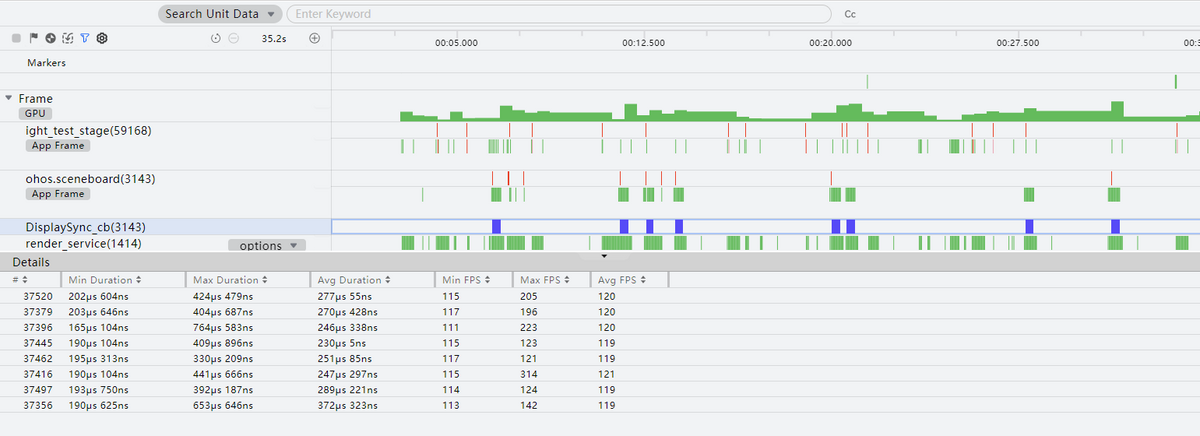Sort the table by Max FPS column
The width and height of the screenshot is (1200, 436).
(x=543, y=280)
